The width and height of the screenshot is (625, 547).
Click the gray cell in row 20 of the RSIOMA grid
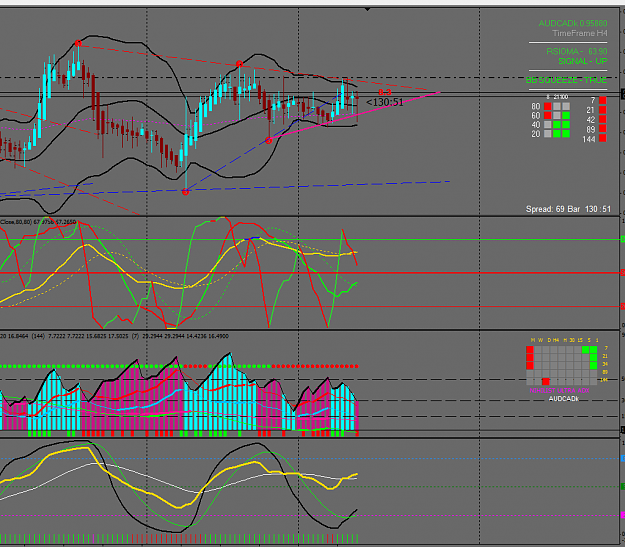[x=548, y=134]
